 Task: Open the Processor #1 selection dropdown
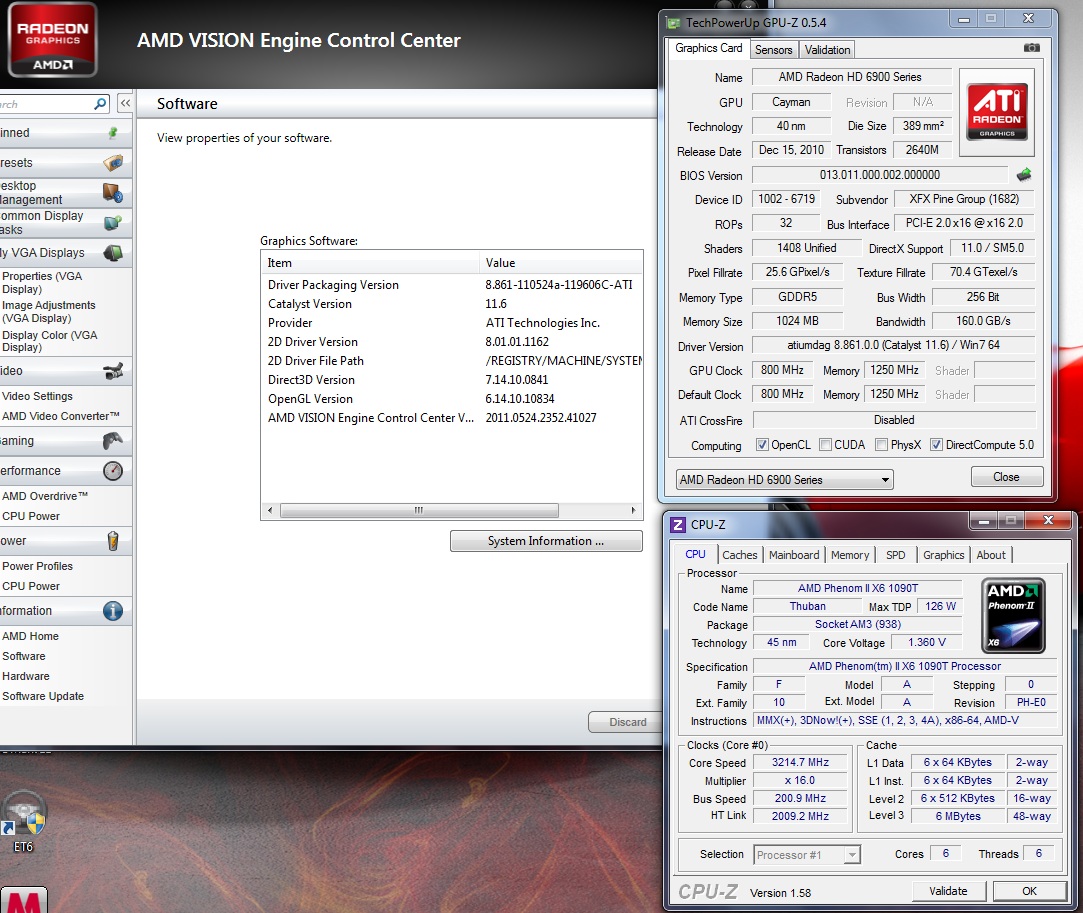[806, 855]
